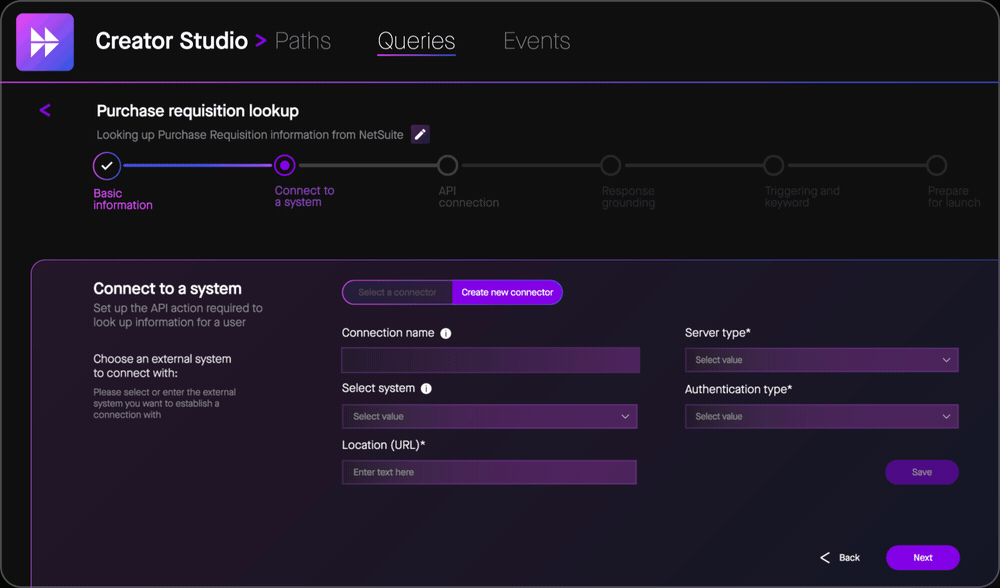Click the Location URL text field

(x=489, y=471)
